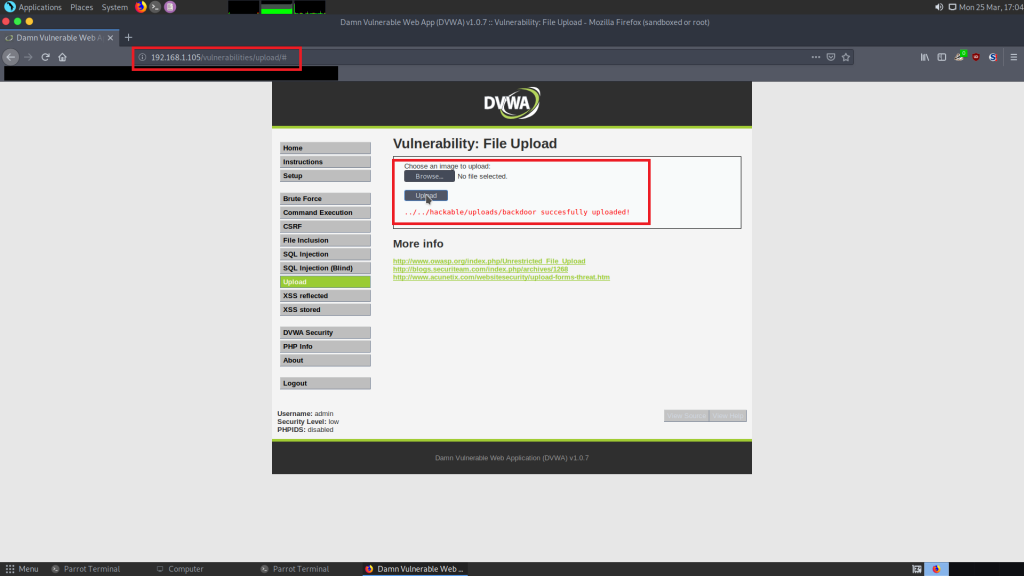Click the browser reload page icon
The image size is (1024, 576).
click(45, 57)
